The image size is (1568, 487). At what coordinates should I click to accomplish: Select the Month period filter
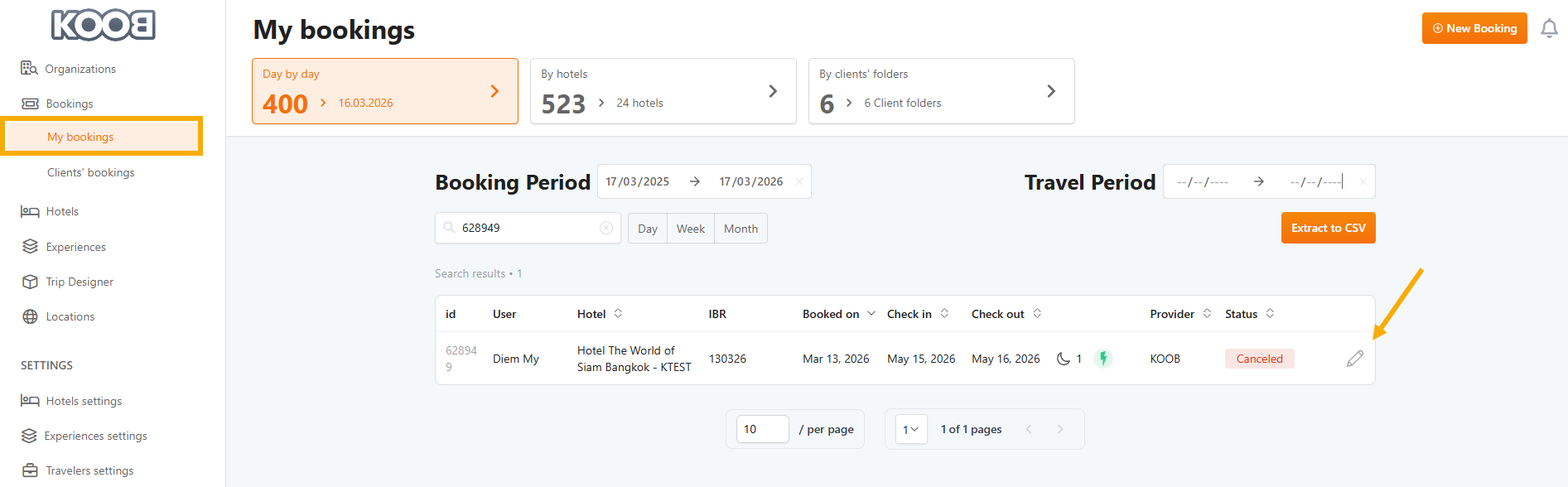click(x=741, y=229)
